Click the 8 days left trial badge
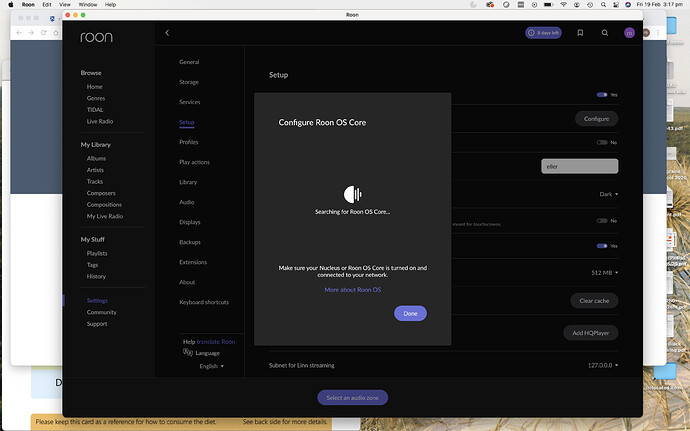 click(543, 33)
